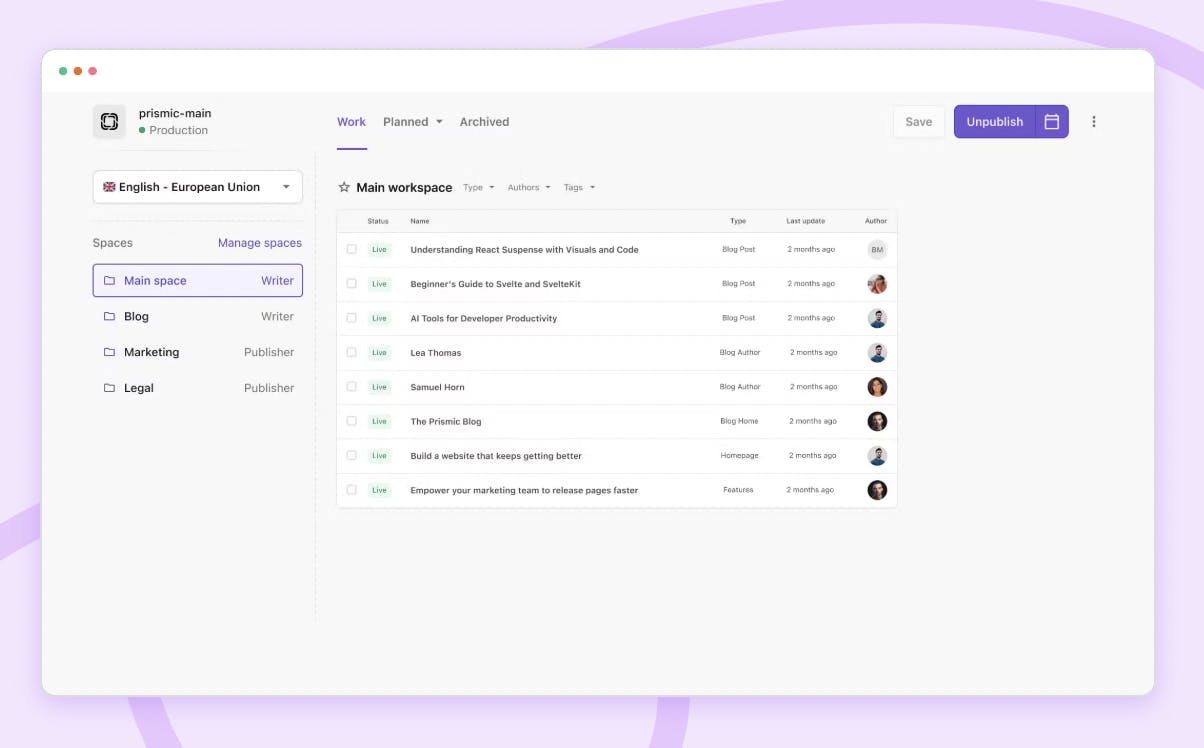The image size is (1204, 748).
Task: Click Samuel Horn's author avatar
Action: point(877,387)
